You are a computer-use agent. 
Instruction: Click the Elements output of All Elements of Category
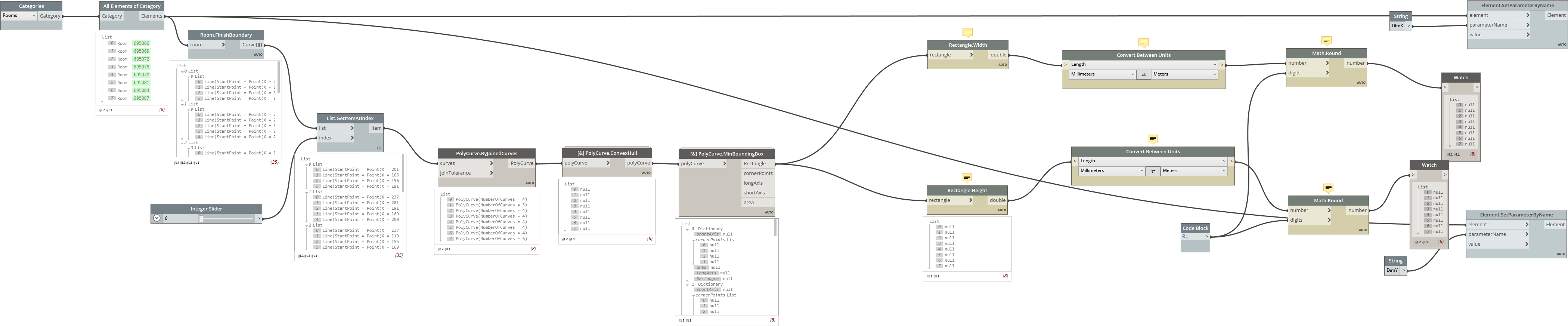coord(152,16)
